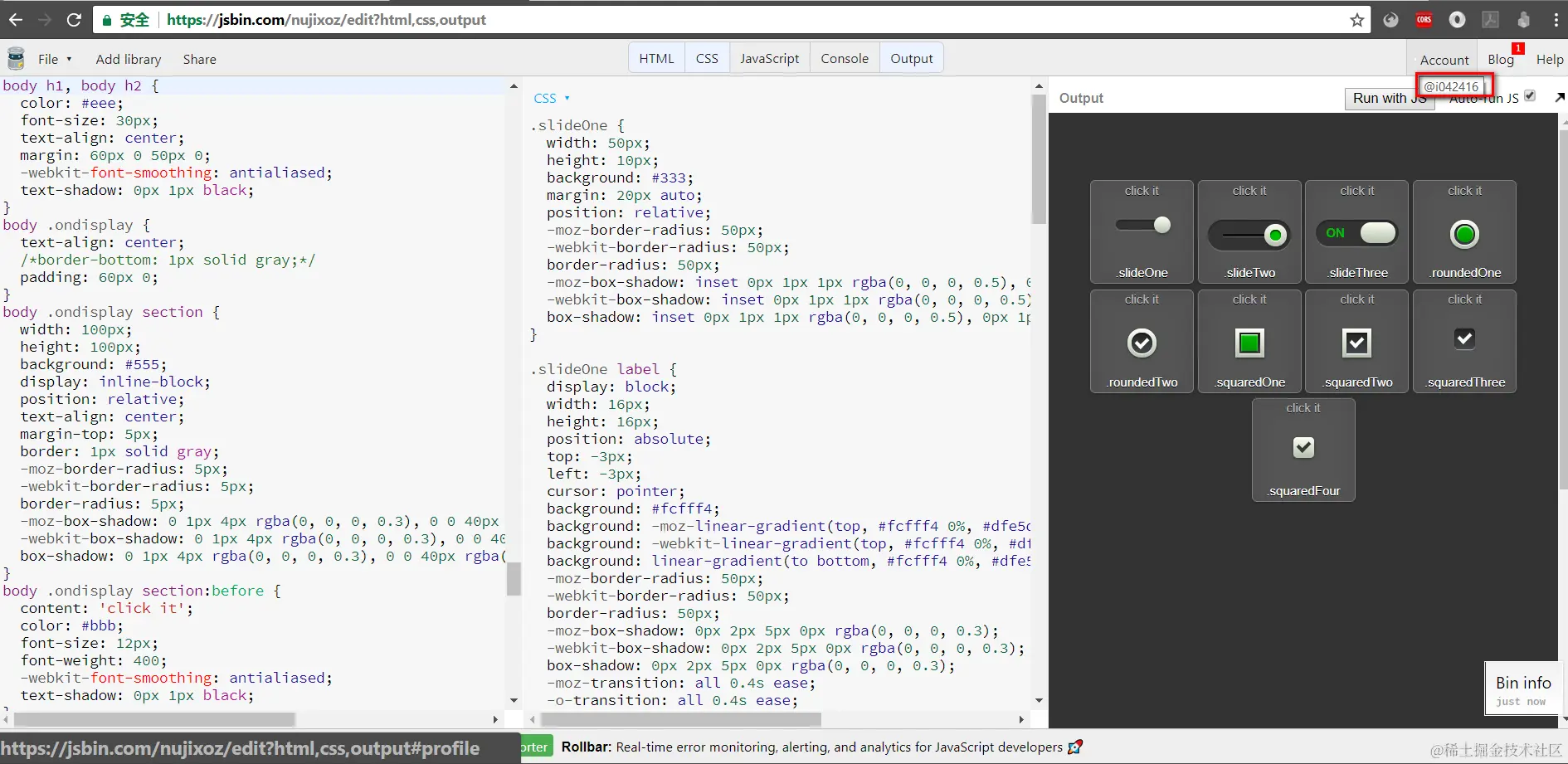Click the CSS panel horizontal scrollbar

(x=681, y=719)
